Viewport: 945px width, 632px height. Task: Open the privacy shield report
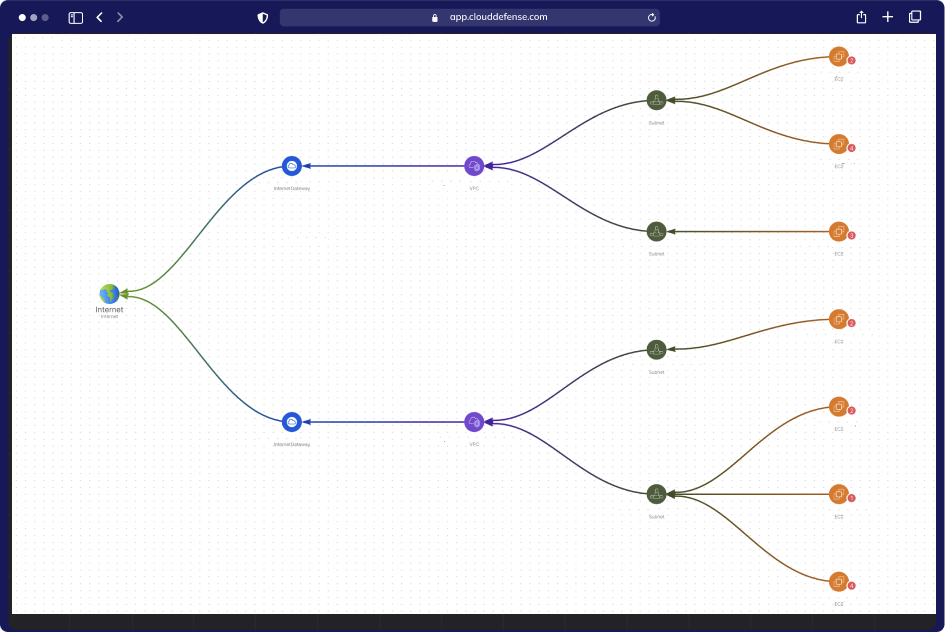(x=263, y=17)
